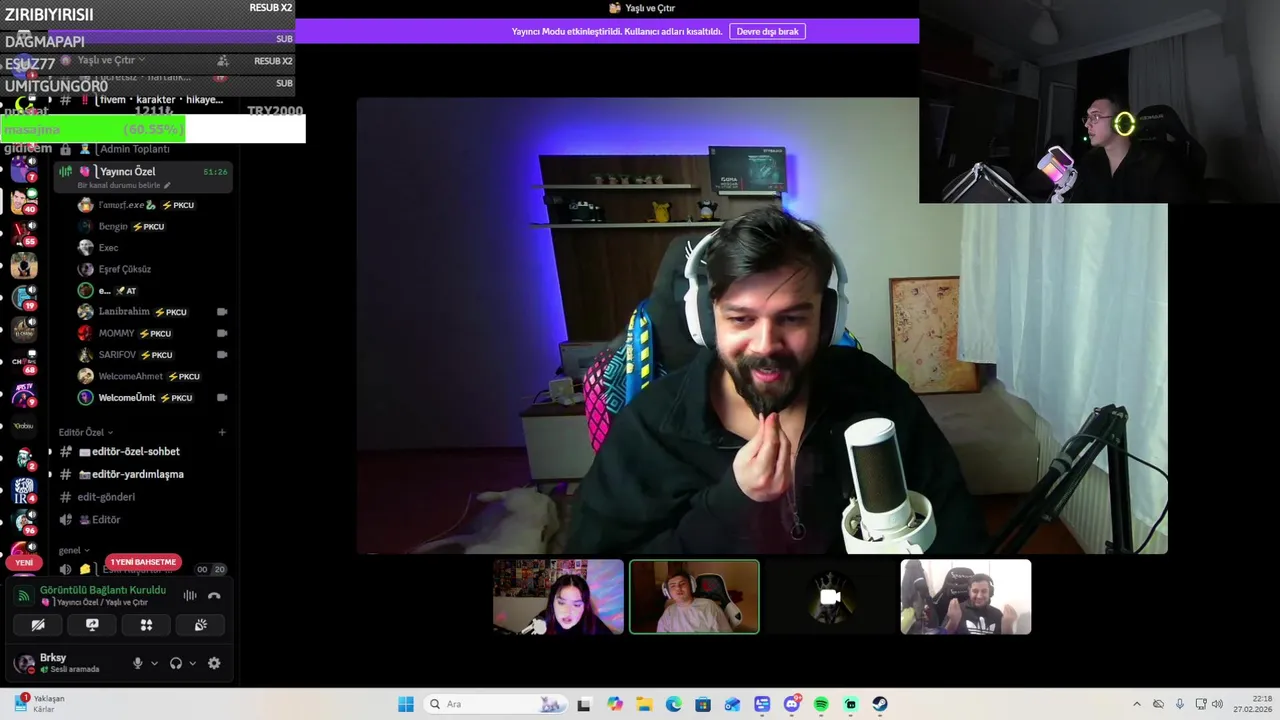Start screen share from voice panel
Viewport: 1280px width, 720px height.
tap(92, 625)
